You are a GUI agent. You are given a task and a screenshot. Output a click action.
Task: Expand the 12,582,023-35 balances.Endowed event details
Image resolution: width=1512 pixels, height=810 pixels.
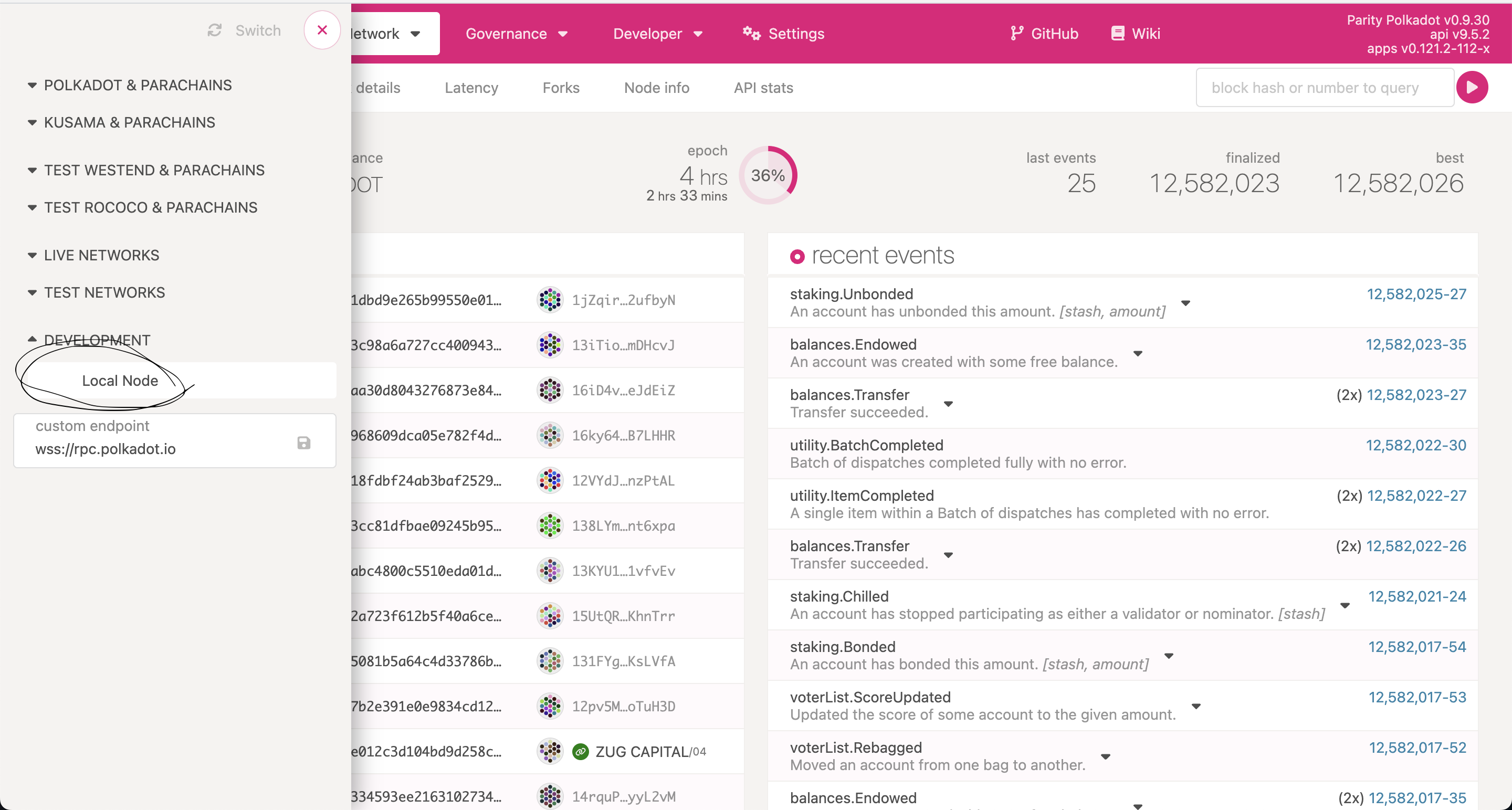(1138, 354)
